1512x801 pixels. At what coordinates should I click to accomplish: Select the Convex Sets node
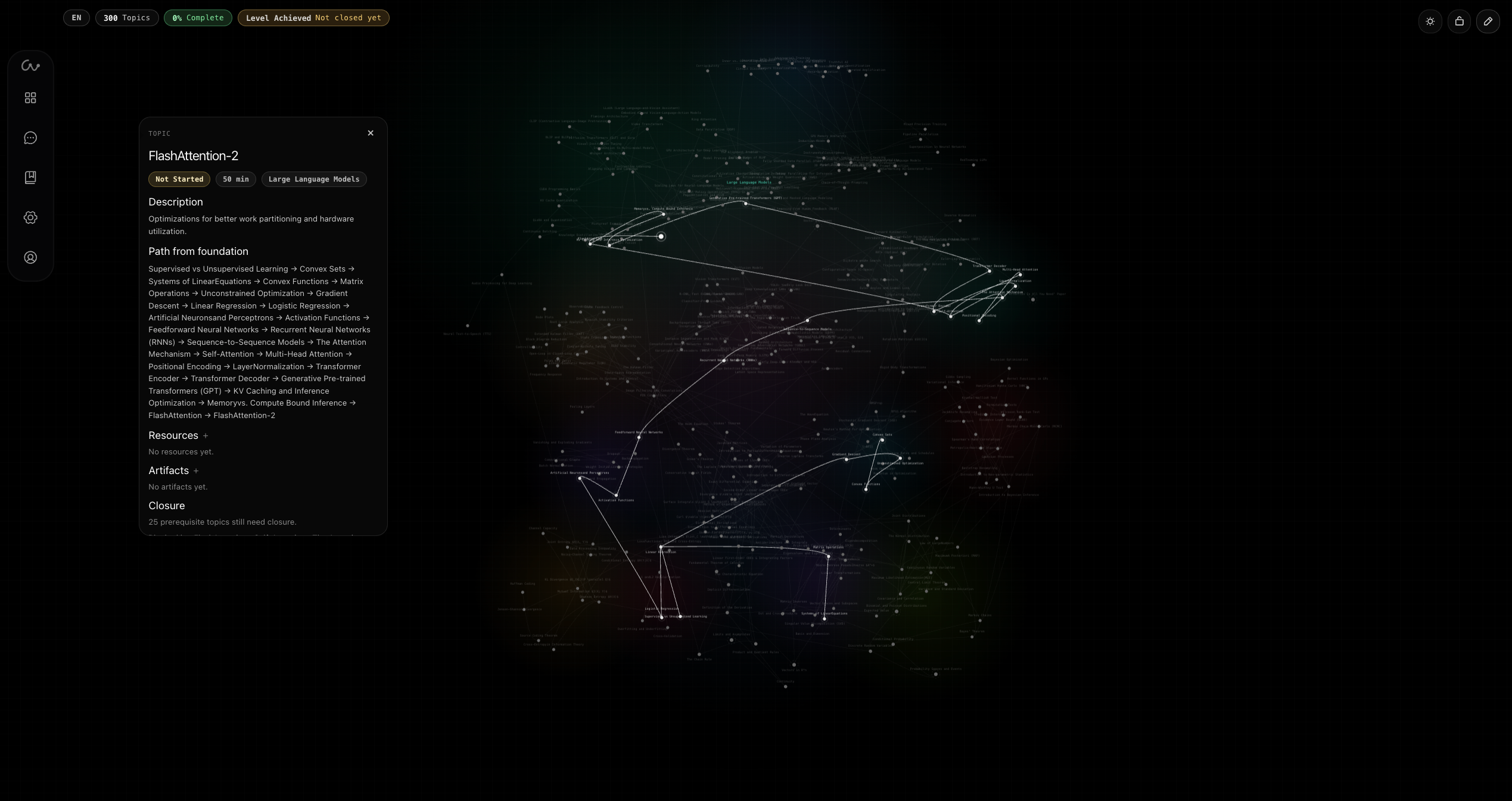coord(882,440)
